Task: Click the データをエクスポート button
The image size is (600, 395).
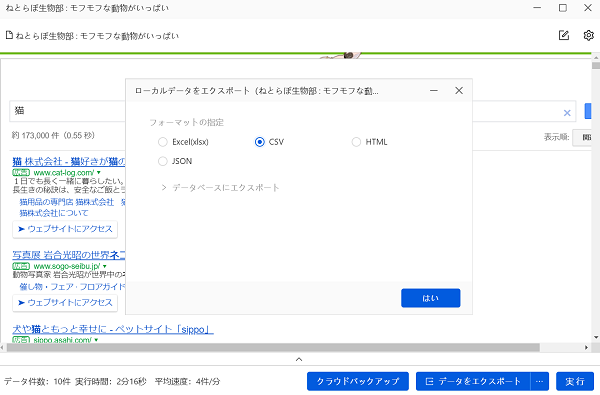Action: point(473,381)
